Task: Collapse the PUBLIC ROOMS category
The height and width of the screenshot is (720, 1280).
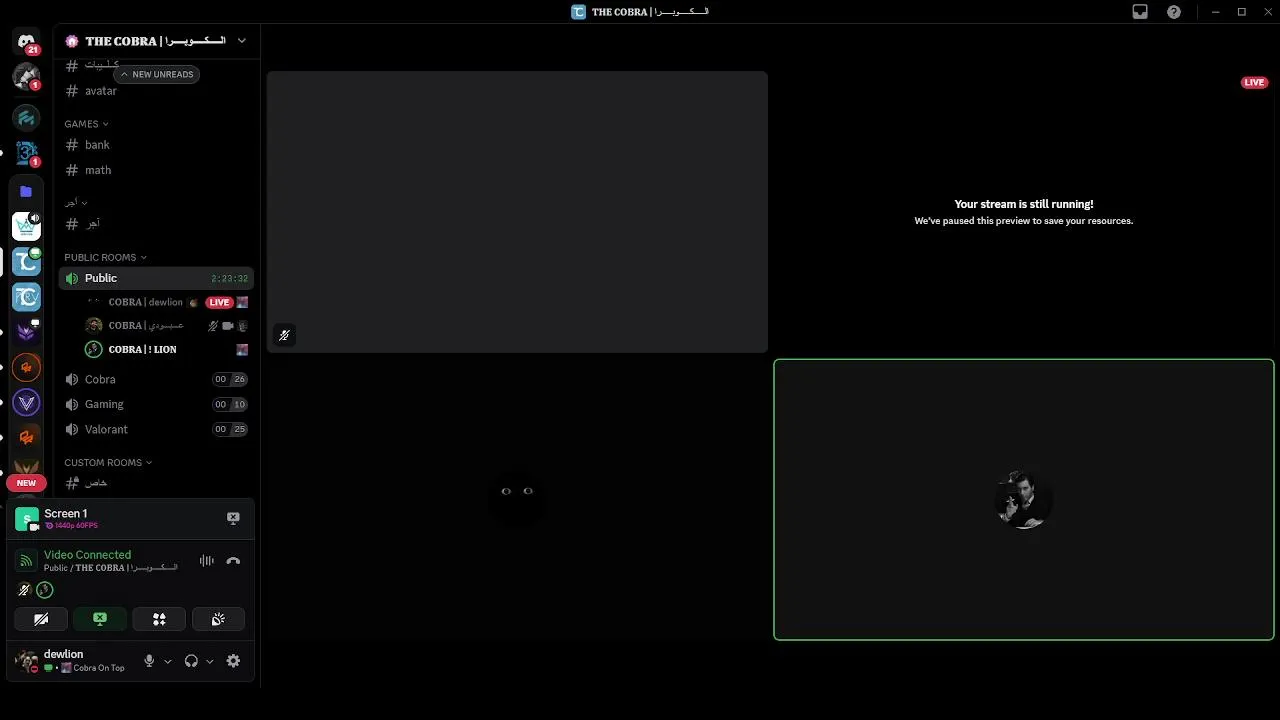Action: coord(105,257)
